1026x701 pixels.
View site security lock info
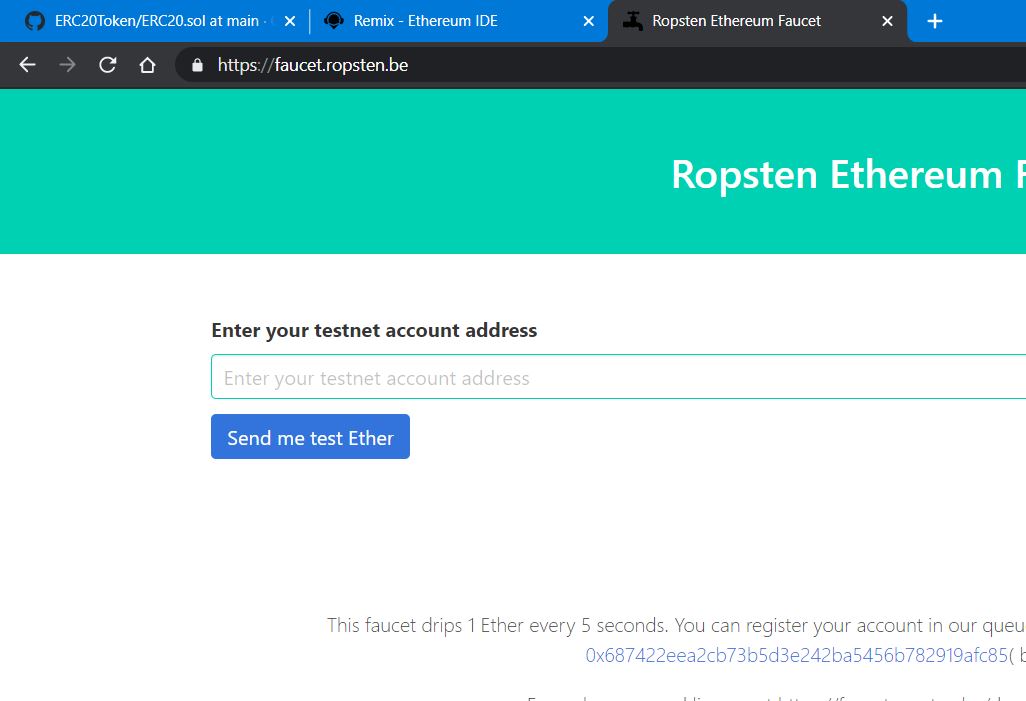coord(197,65)
